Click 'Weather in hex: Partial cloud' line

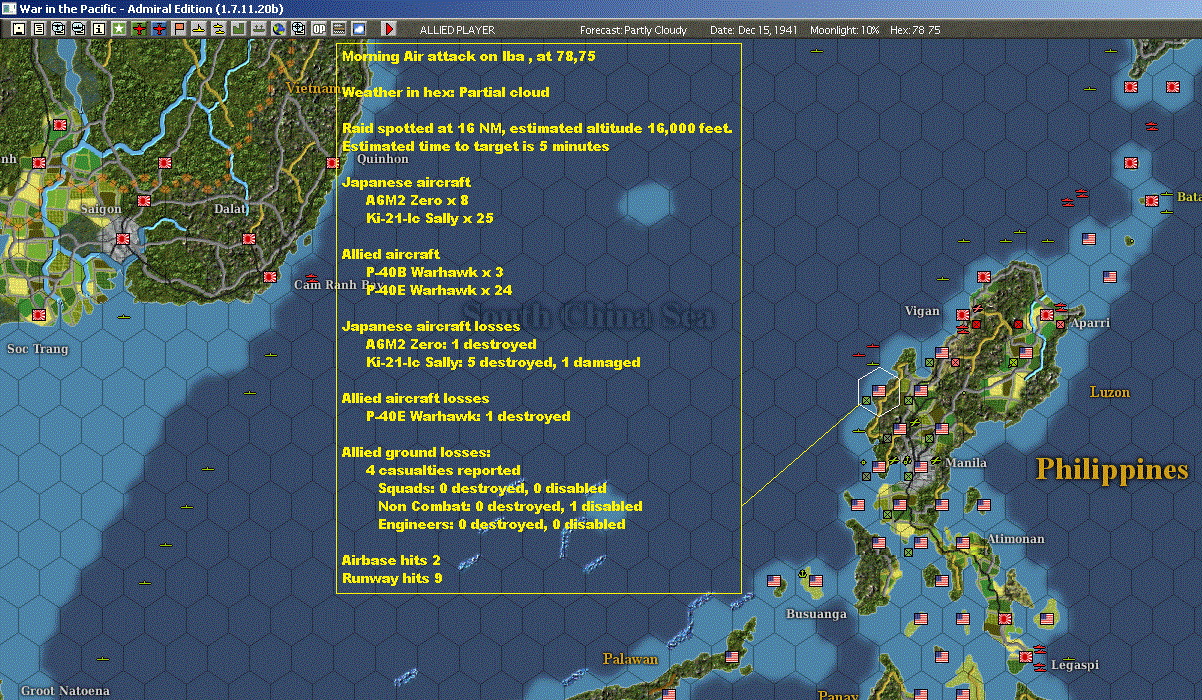tap(445, 92)
